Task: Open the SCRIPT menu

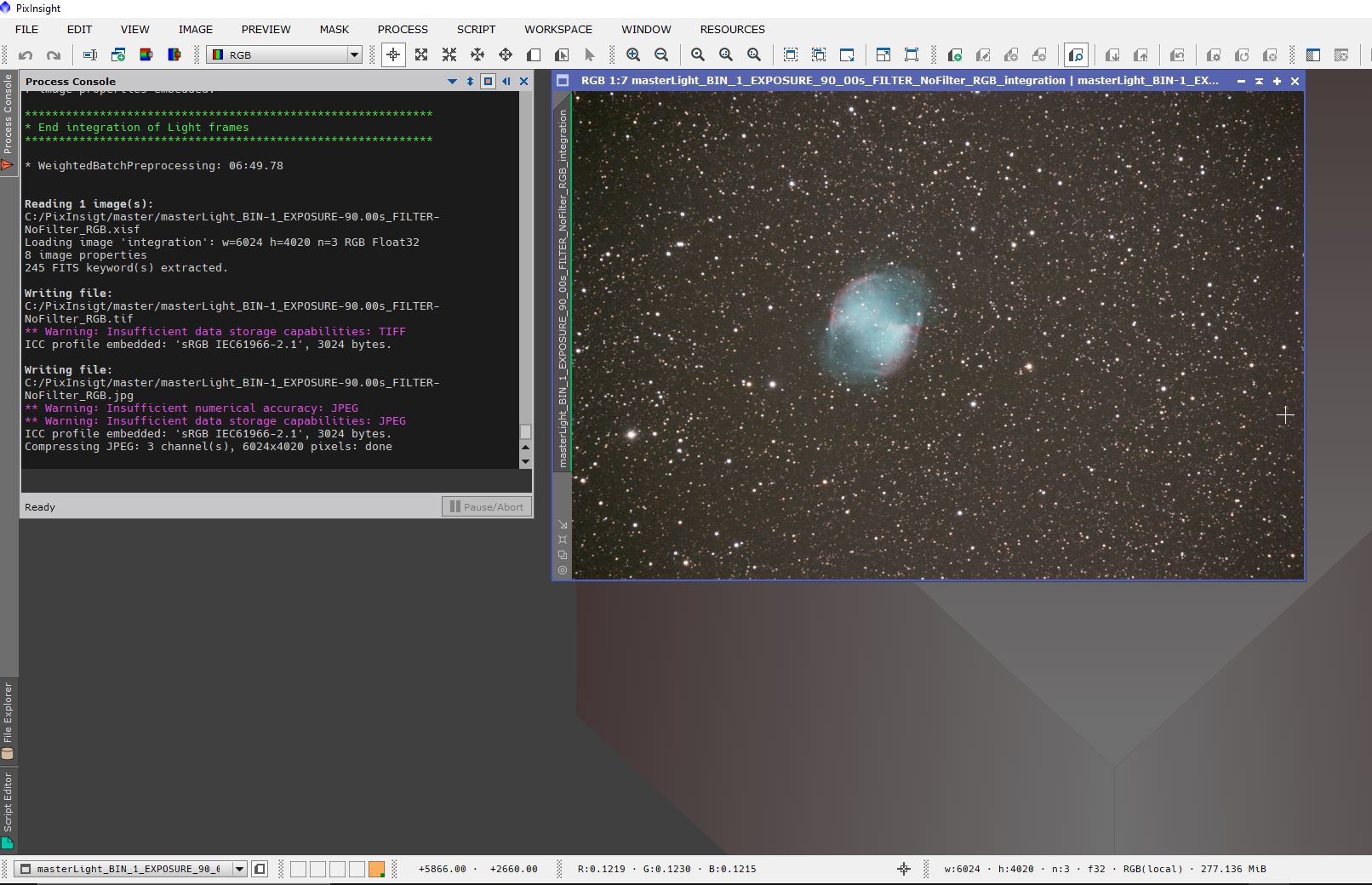Action: click(x=476, y=29)
